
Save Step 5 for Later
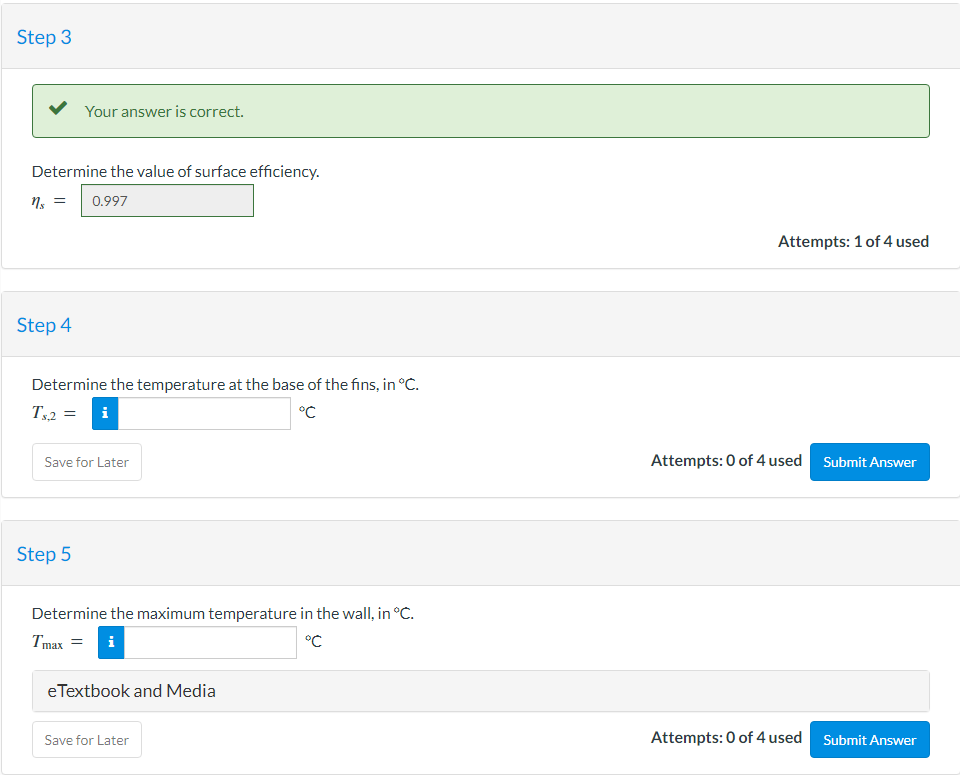point(87,739)
